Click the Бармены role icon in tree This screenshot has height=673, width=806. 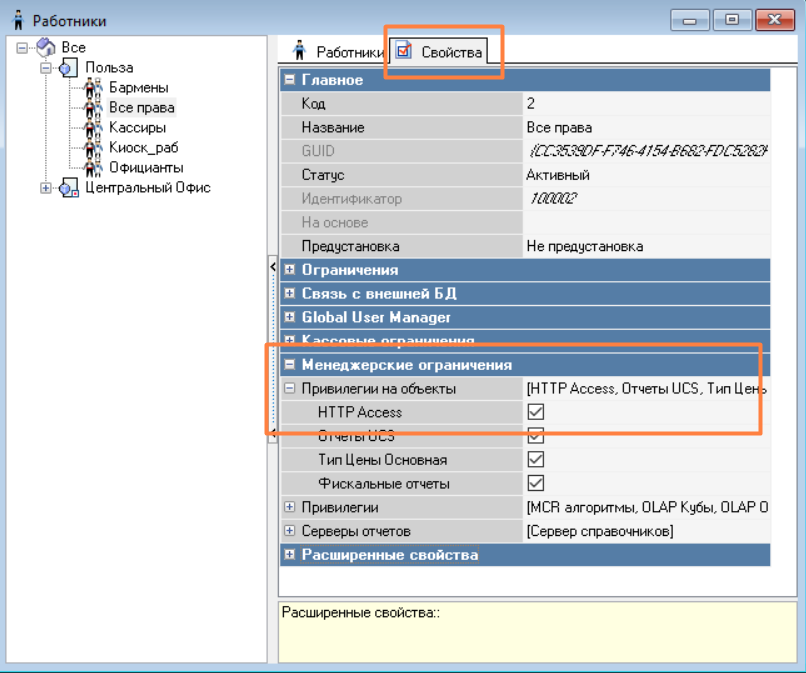click(93, 88)
